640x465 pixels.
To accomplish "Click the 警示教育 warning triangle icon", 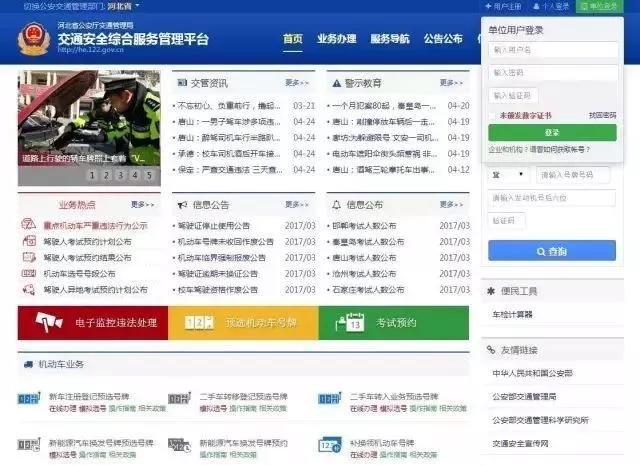I will pos(336,83).
